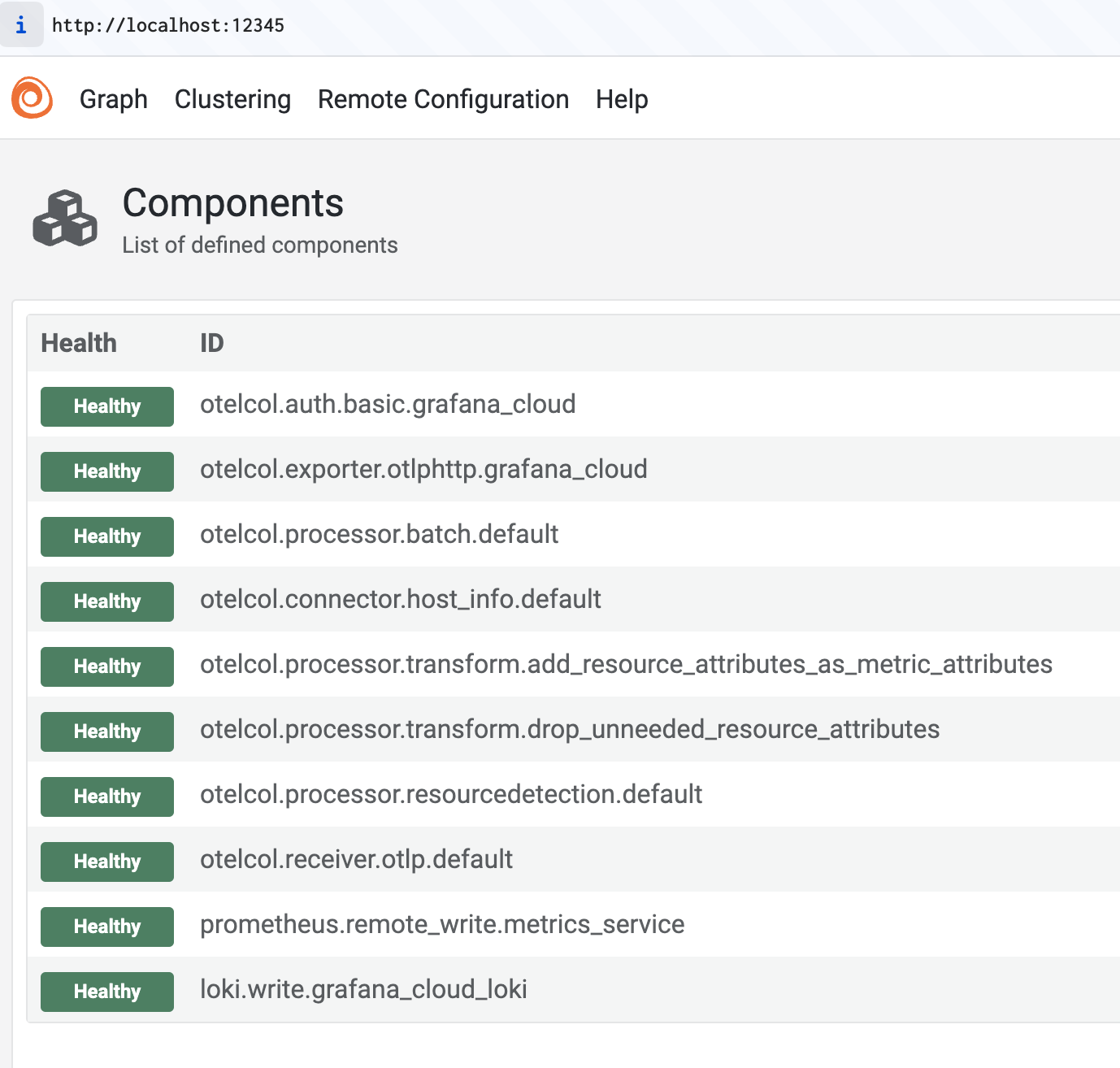Select otelcol.processor.resourcedetection.default component
1120x1068 pixels.
click(451, 794)
